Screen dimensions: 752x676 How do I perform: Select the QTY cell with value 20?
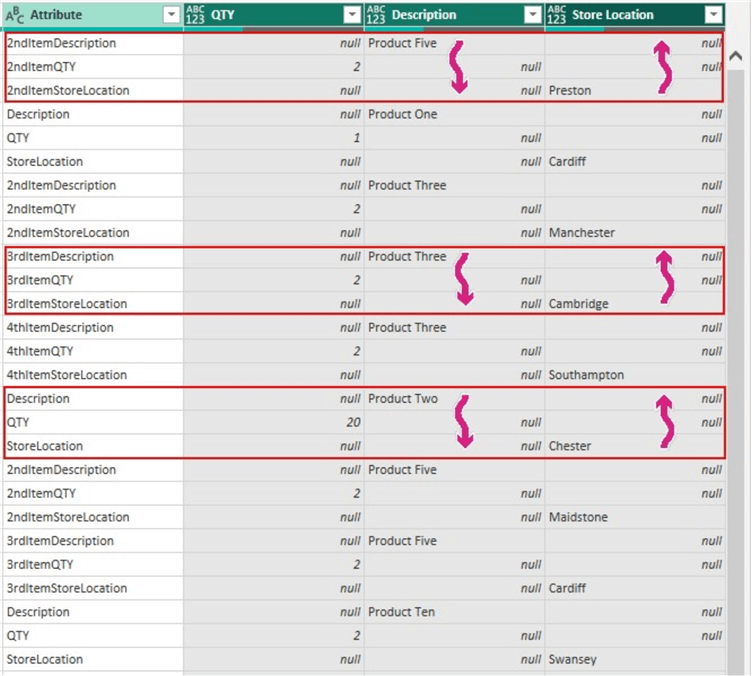click(x=274, y=422)
